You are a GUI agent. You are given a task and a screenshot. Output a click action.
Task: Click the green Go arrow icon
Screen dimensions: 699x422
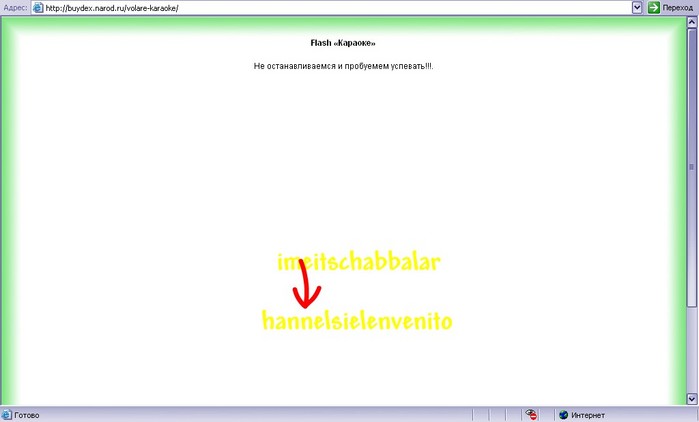pos(654,8)
